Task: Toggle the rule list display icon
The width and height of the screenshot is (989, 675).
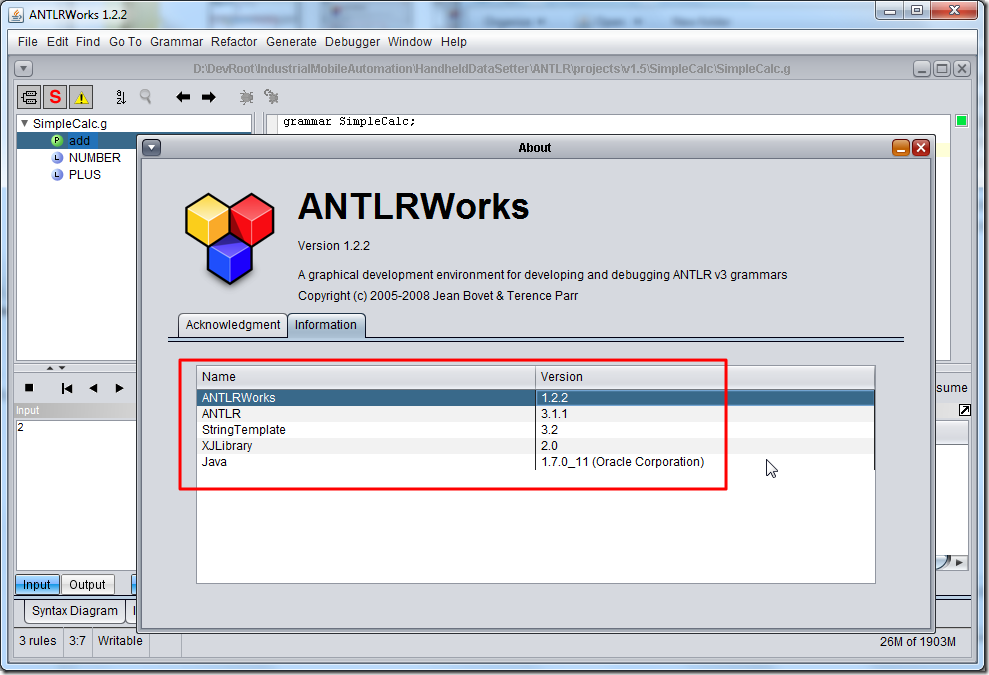Action: (x=29, y=97)
